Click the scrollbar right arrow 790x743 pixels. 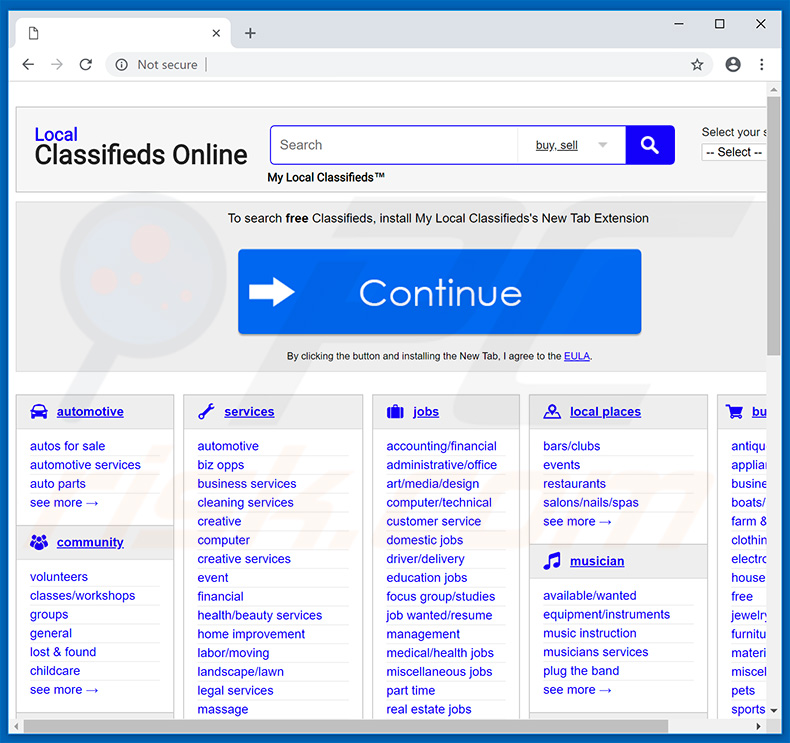[x=759, y=726]
